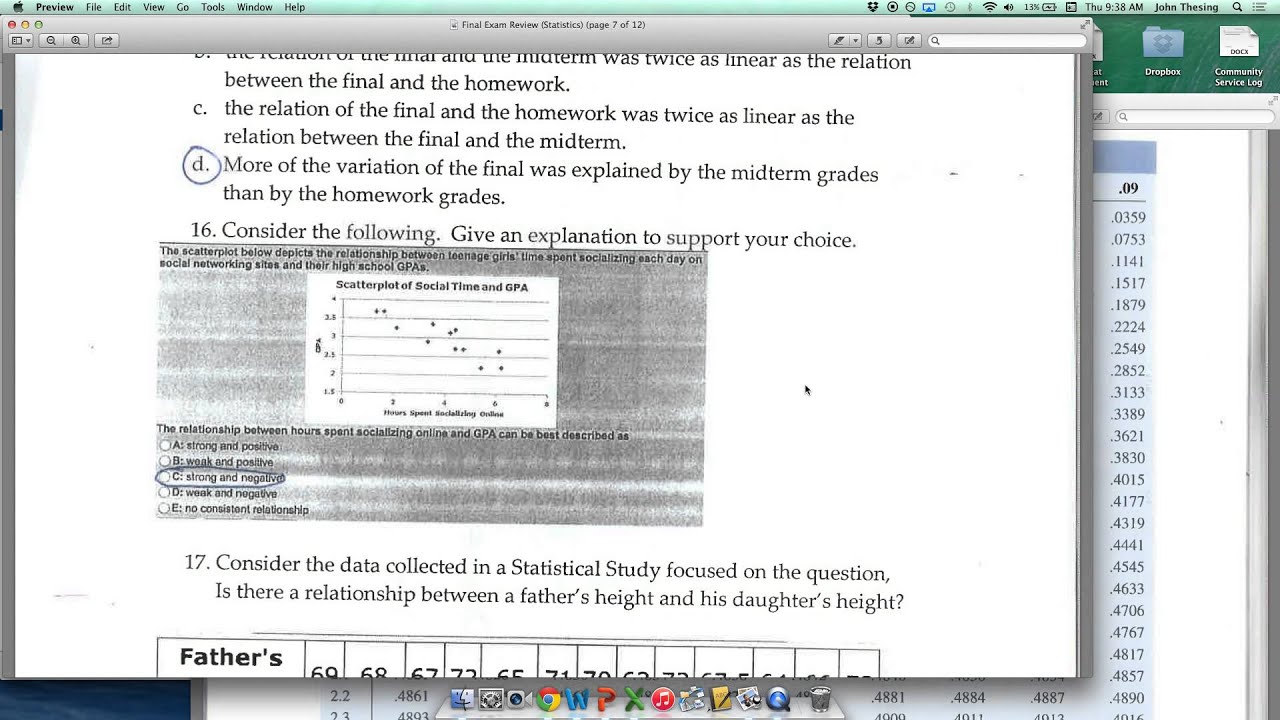Open Community Service Log docx file on desktop
The width and height of the screenshot is (1280, 720).
pyautogui.click(x=1239, y=56)
